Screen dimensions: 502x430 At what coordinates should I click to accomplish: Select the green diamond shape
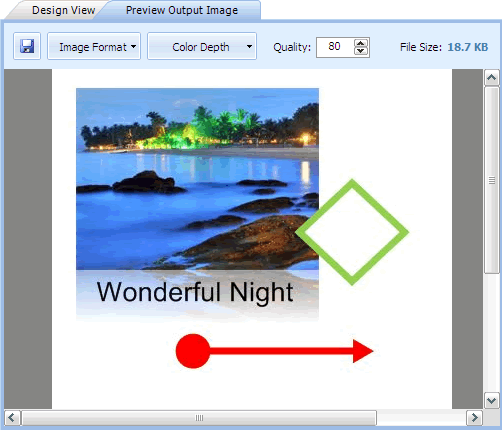[x=352, y=232]
